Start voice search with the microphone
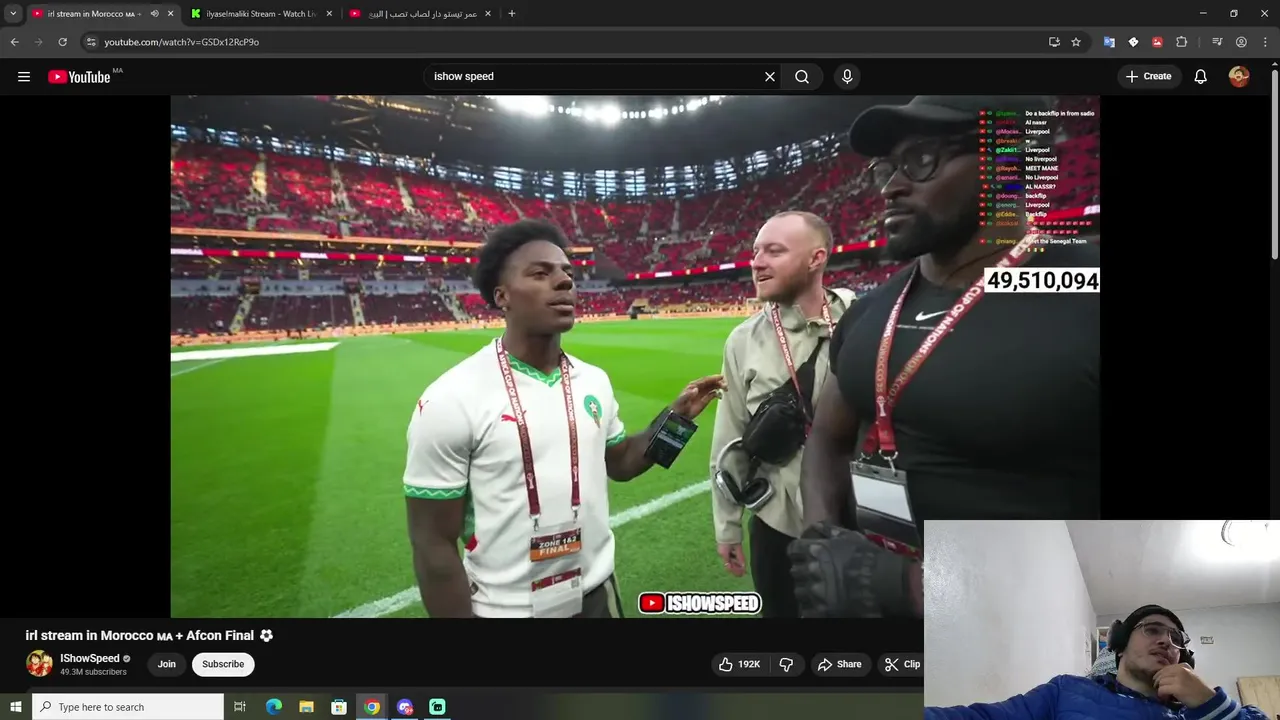Image resolution: width=1280 pixels, height=720 pixels. coord(847,76)
